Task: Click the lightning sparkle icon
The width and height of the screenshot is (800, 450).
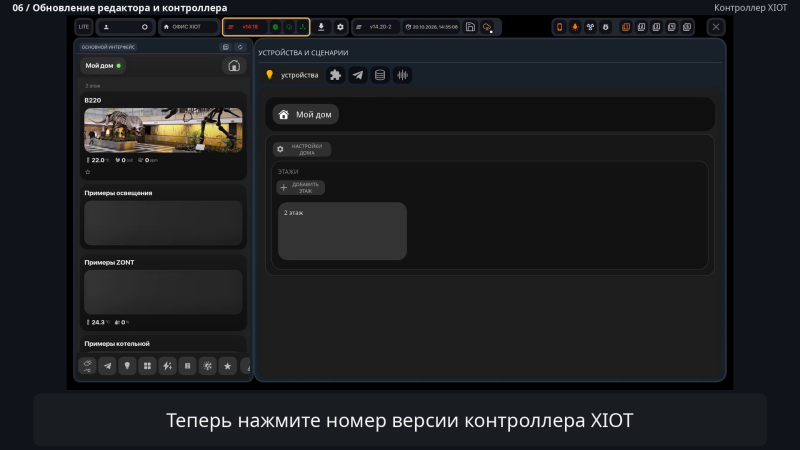Action: (167, 366)
